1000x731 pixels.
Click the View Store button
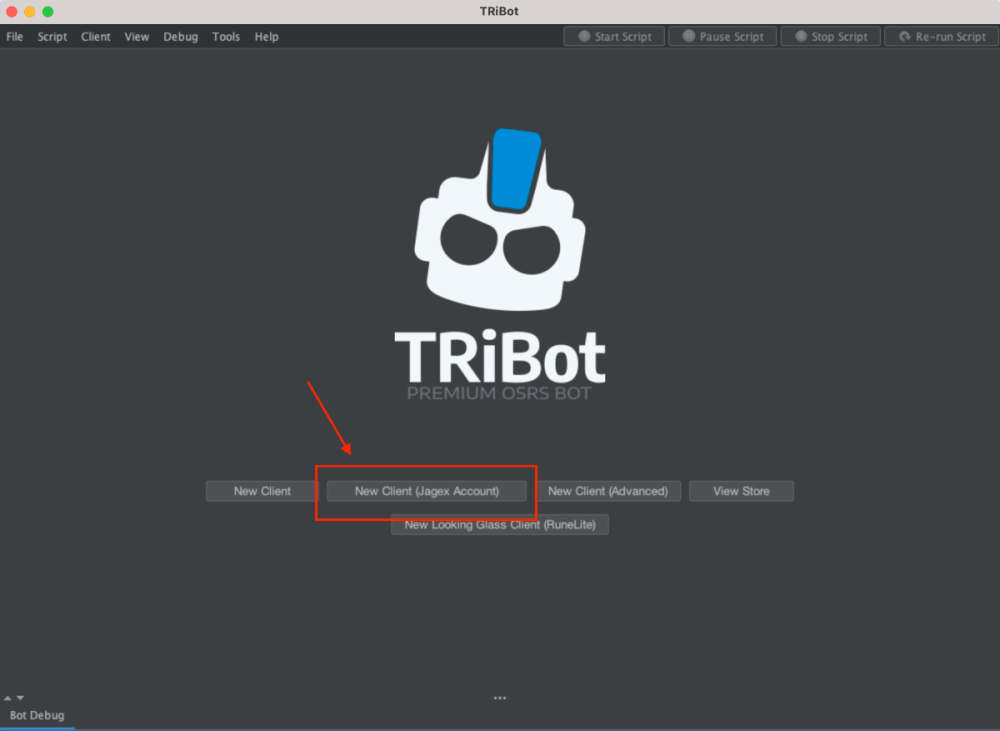[741, 491]
